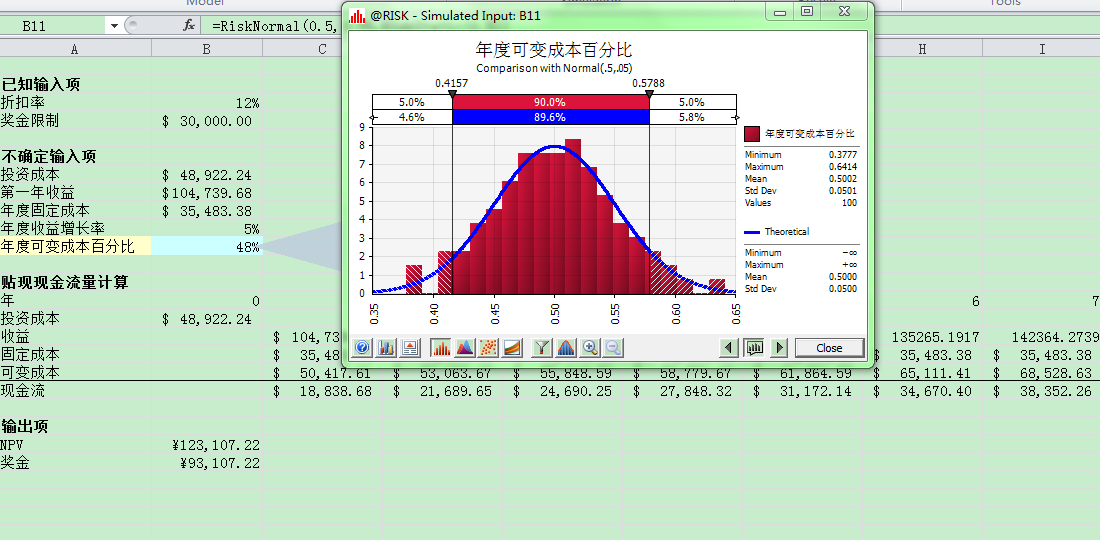1100x540 pixels.
Task: Click the @RISK window title icon
Action: [358, 15]
